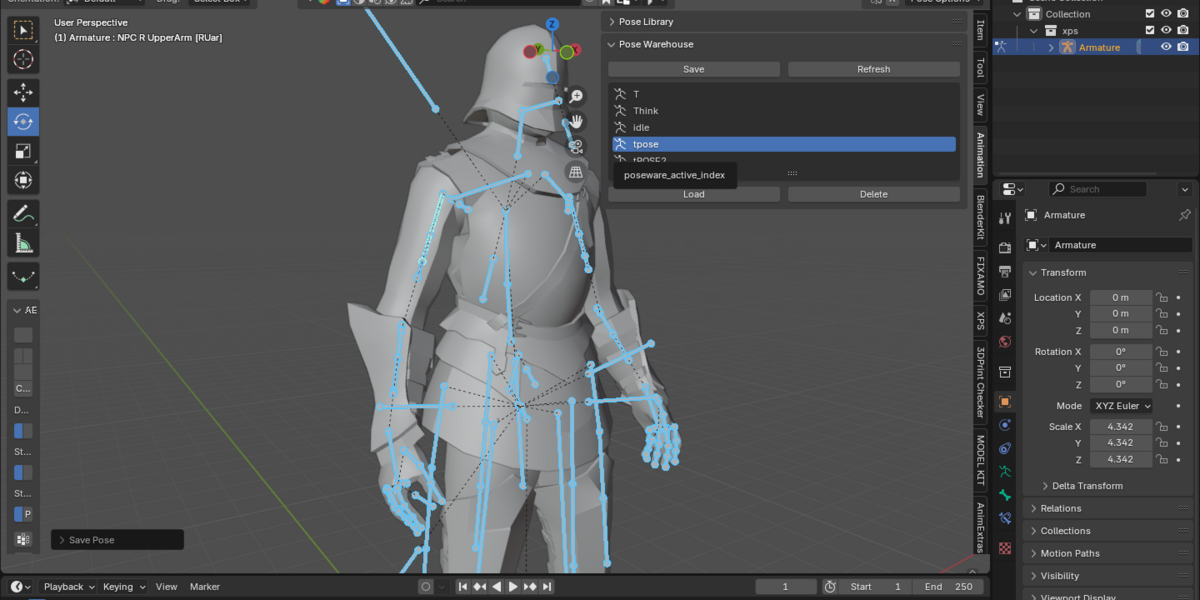
Task: Toggle the Location X lock icon
Action: click(x=1162, y=298)
